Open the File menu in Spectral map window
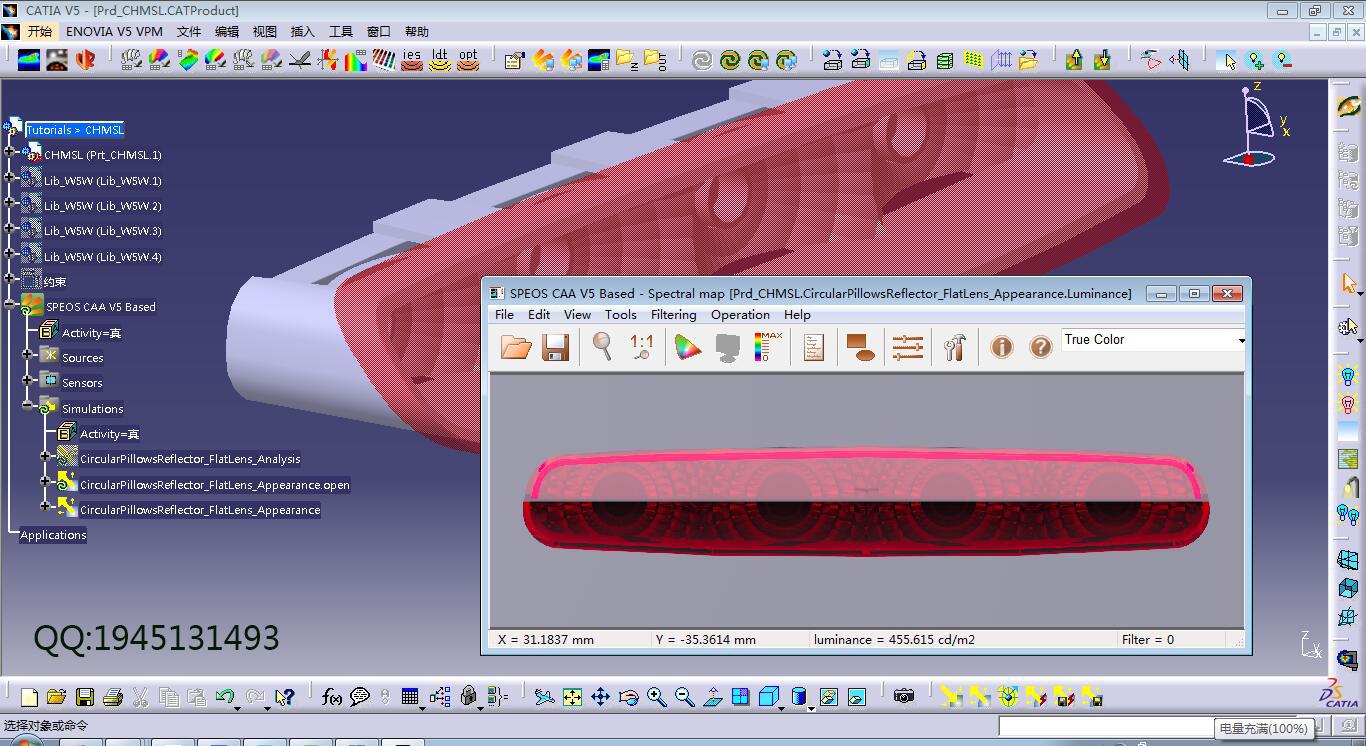 pos(504,314)
